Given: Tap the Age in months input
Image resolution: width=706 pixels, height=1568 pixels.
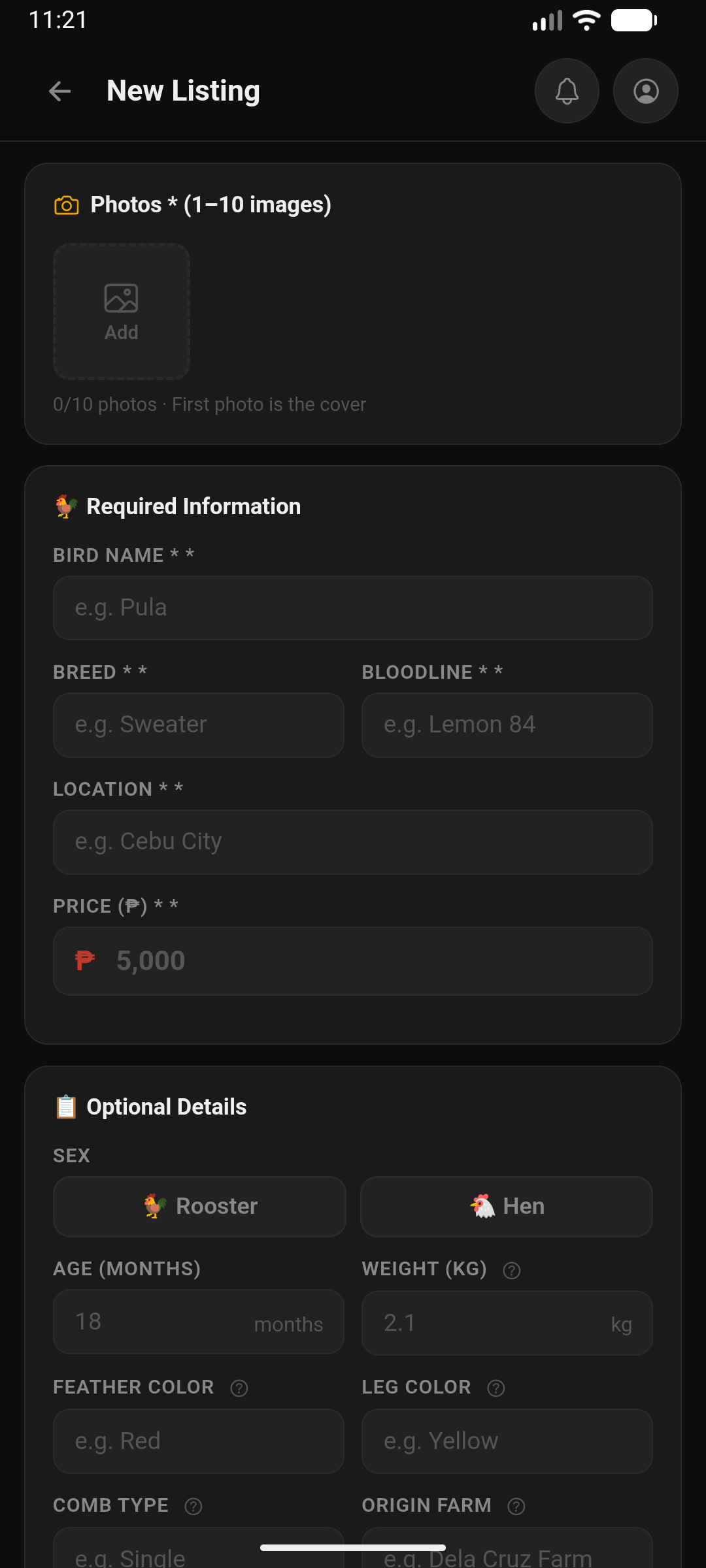Looking at the screenshot, I should coord(199,1322).
